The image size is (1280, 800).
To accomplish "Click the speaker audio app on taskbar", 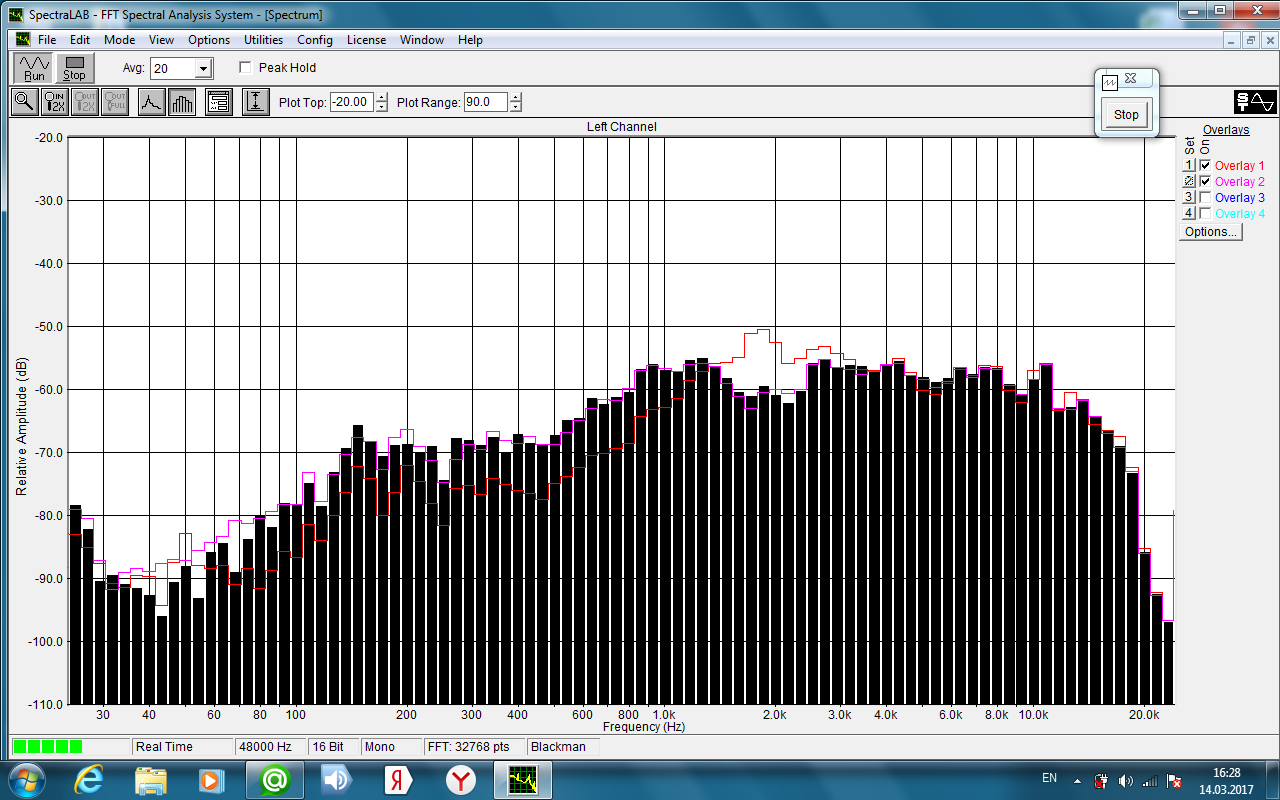I will [337, 779].
